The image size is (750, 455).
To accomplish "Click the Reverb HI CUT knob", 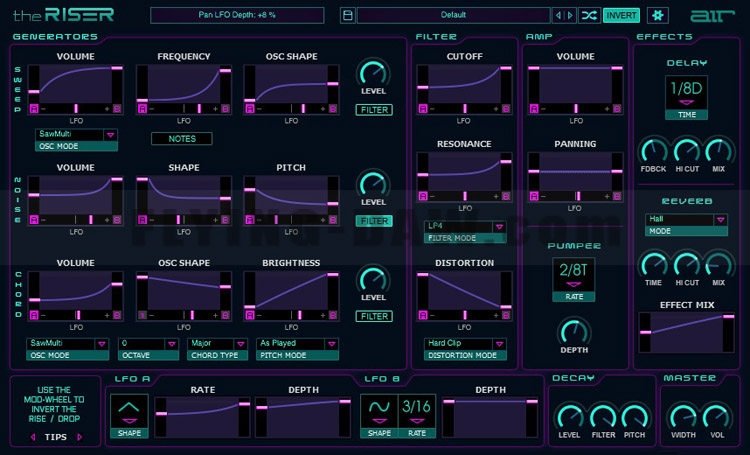I will 687,264.
